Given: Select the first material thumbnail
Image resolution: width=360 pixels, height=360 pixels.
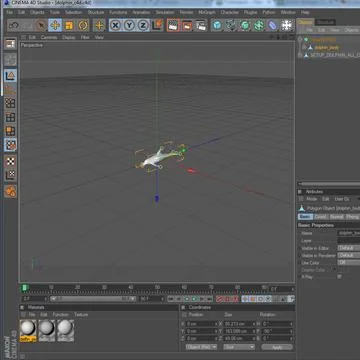Looking at the screenshot, I should pos(28,331).
